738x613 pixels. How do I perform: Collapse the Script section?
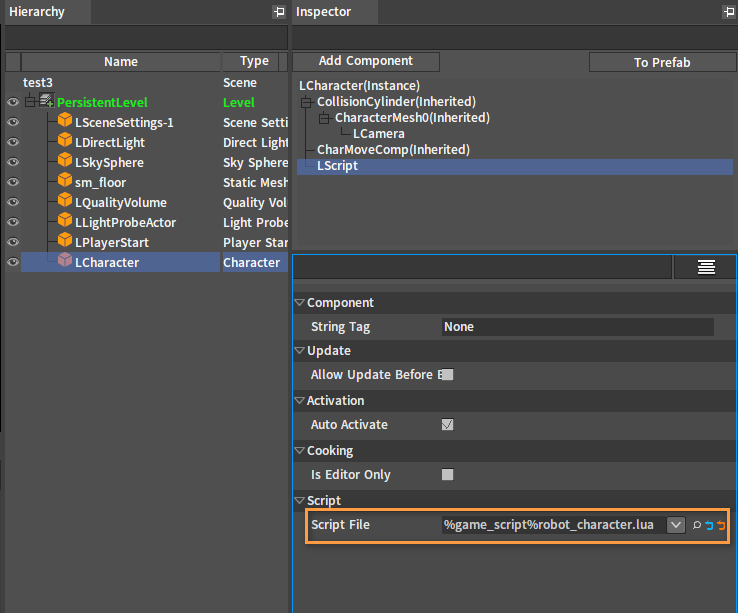299,500
